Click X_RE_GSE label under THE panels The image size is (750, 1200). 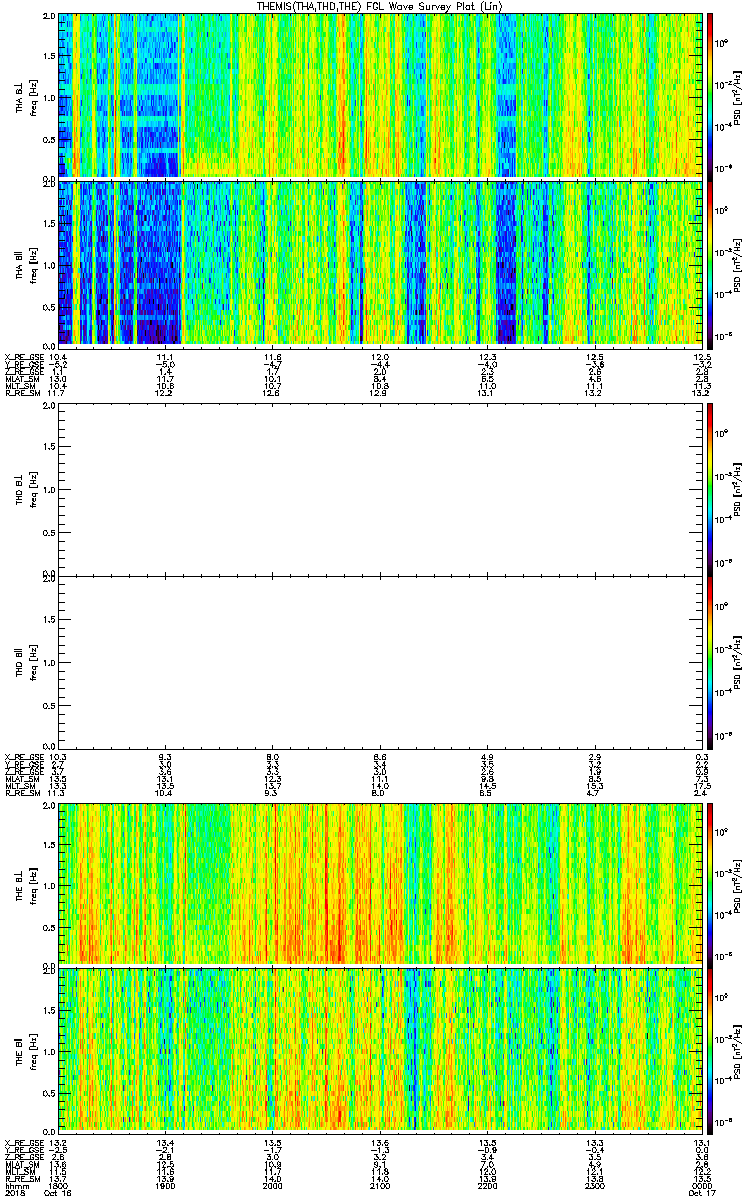click(x=22, y=1142)
